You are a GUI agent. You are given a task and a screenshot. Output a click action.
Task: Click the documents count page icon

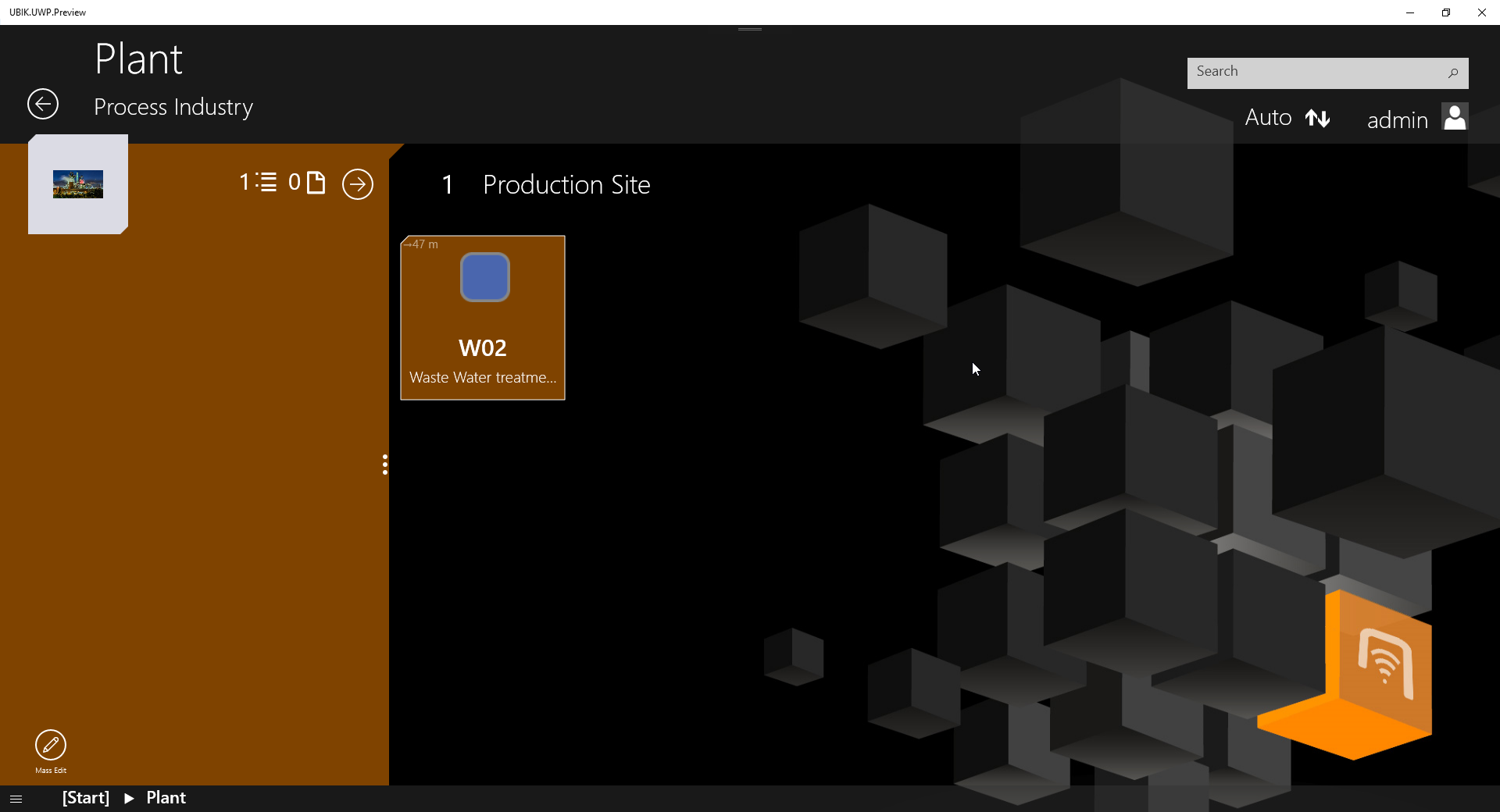pyautogui.click(x=316, y=183)
